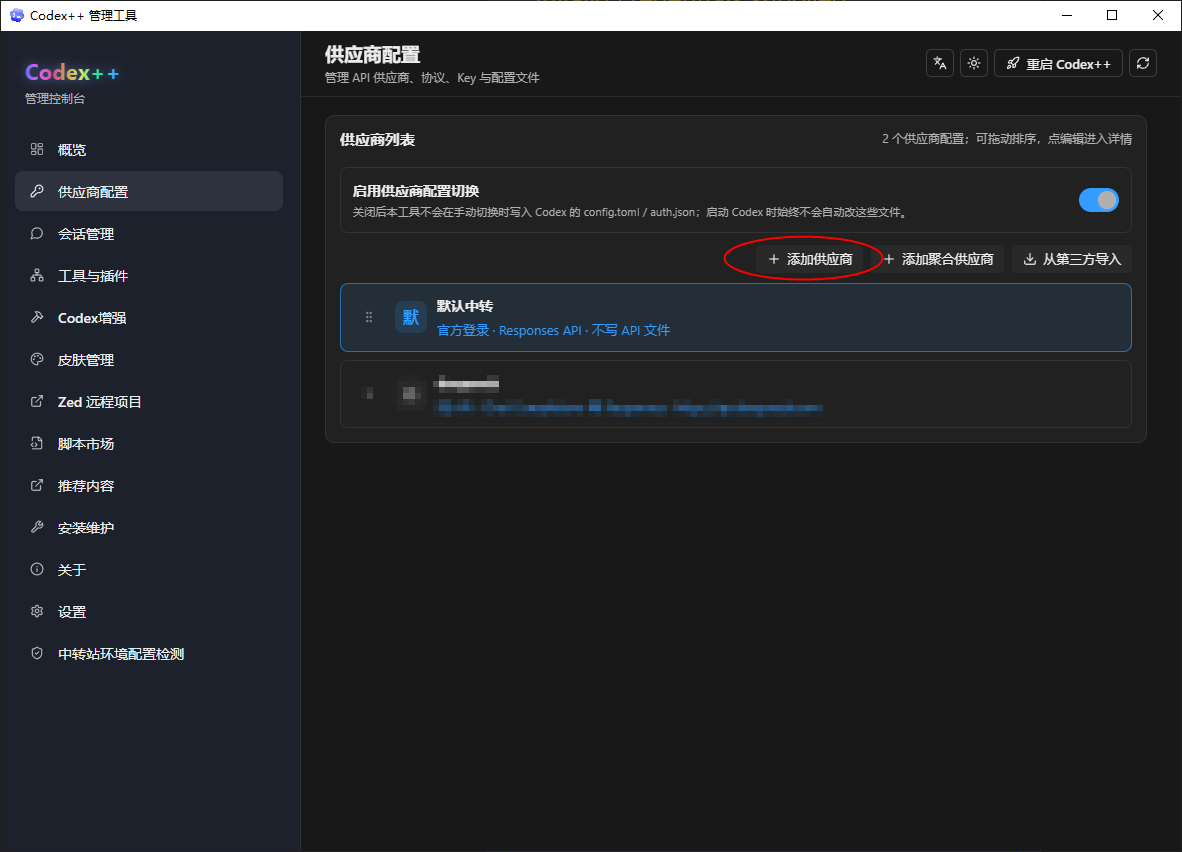Select the blurred second provider card

click(736, 394)
